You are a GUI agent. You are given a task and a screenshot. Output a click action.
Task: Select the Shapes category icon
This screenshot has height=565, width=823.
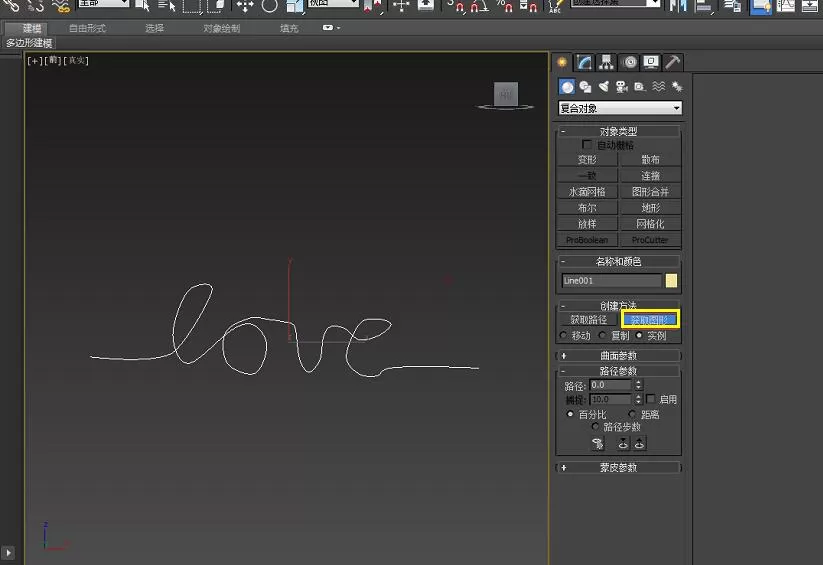pyautogui.click(x=585, y=87)
